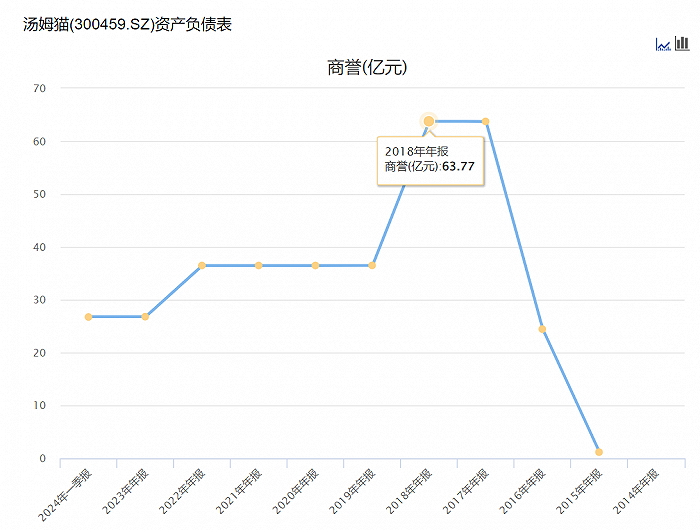Click the 2014年年报 x-axis label

coord(635,491)
